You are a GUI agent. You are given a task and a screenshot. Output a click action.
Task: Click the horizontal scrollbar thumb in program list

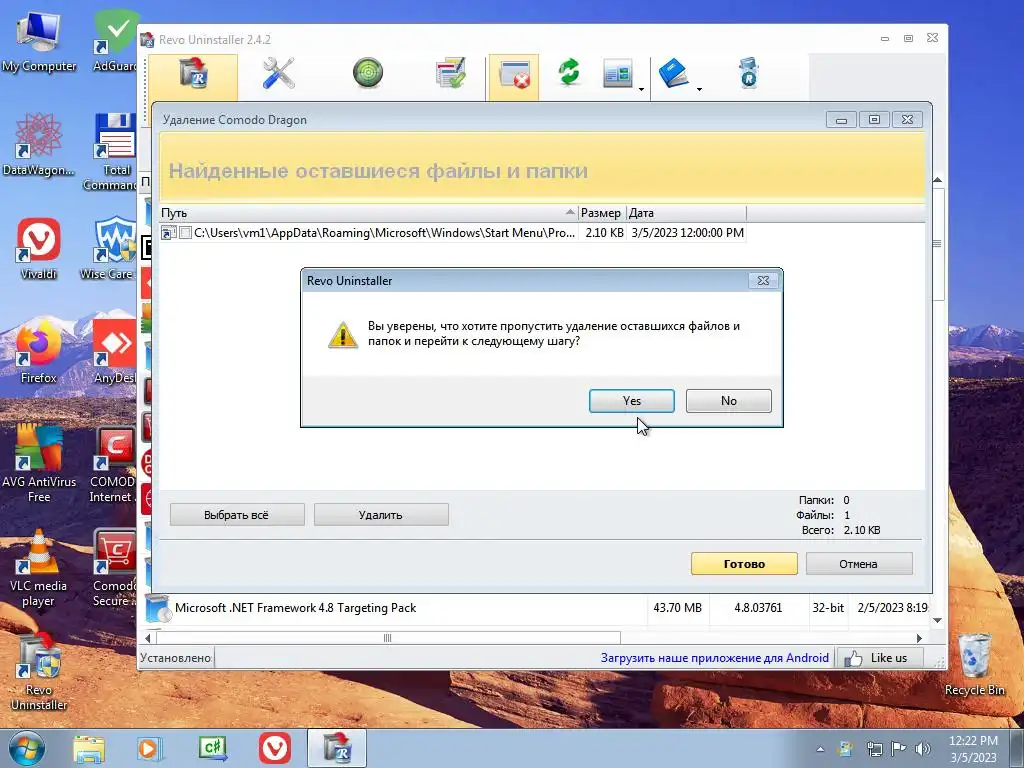tap(388, 638)
